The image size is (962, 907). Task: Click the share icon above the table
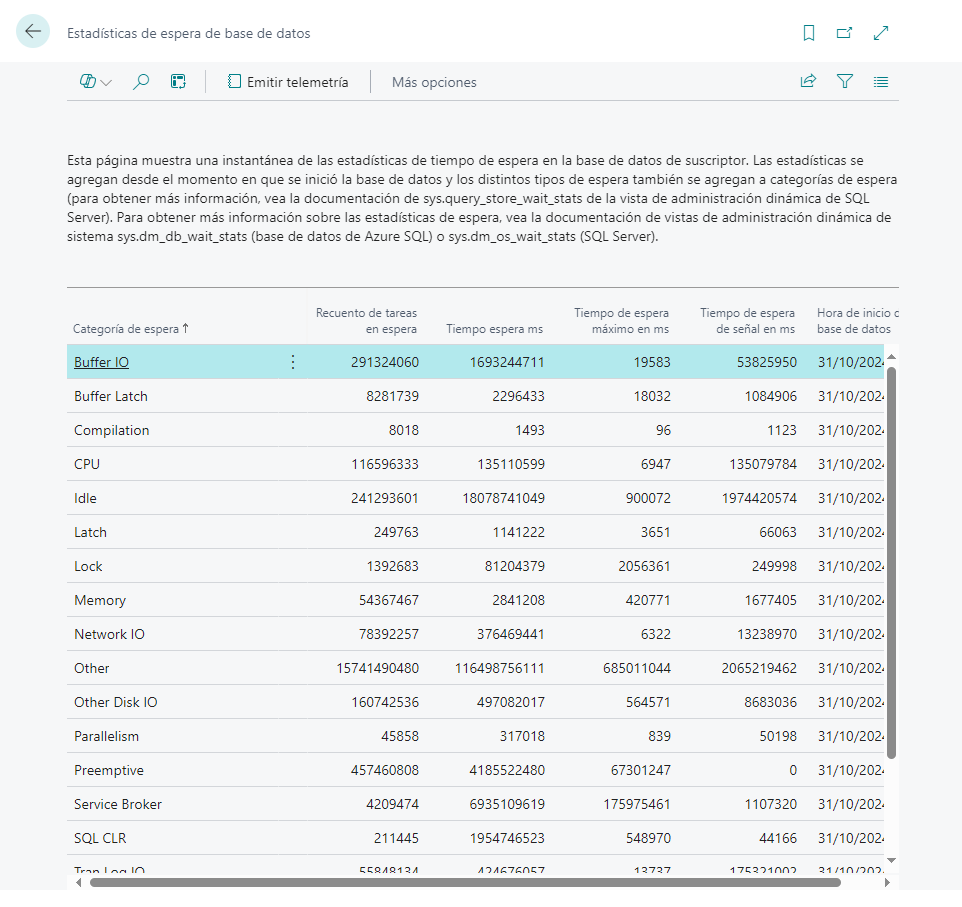pyautogui.click(x=807, y=81)
